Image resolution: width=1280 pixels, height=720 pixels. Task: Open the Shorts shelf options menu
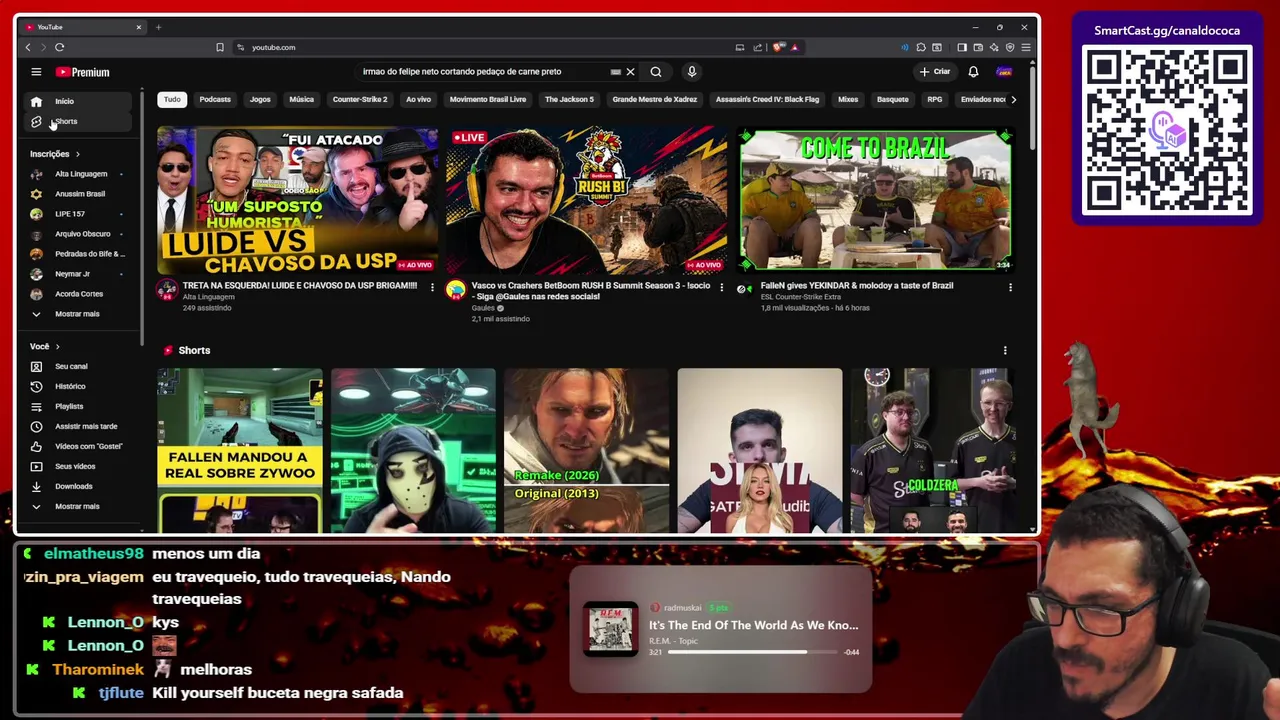pyautogui.click(x=1005, y=351)
